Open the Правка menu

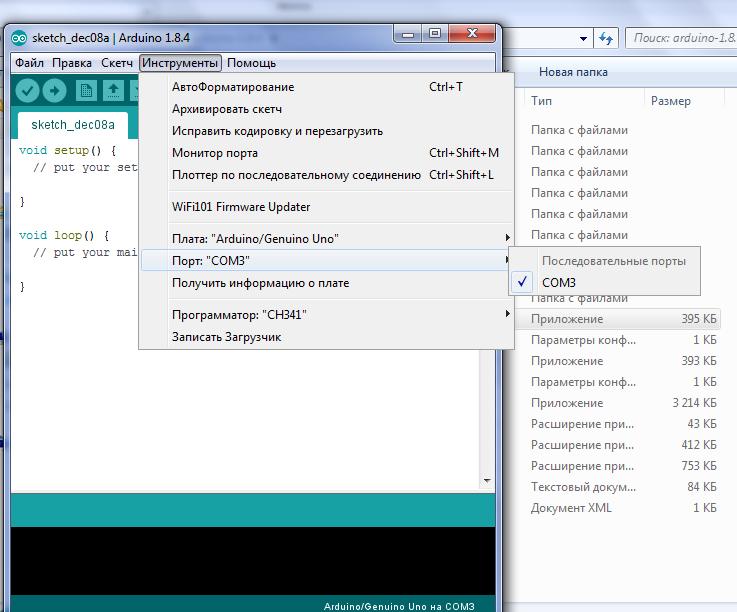pos(71,63)
